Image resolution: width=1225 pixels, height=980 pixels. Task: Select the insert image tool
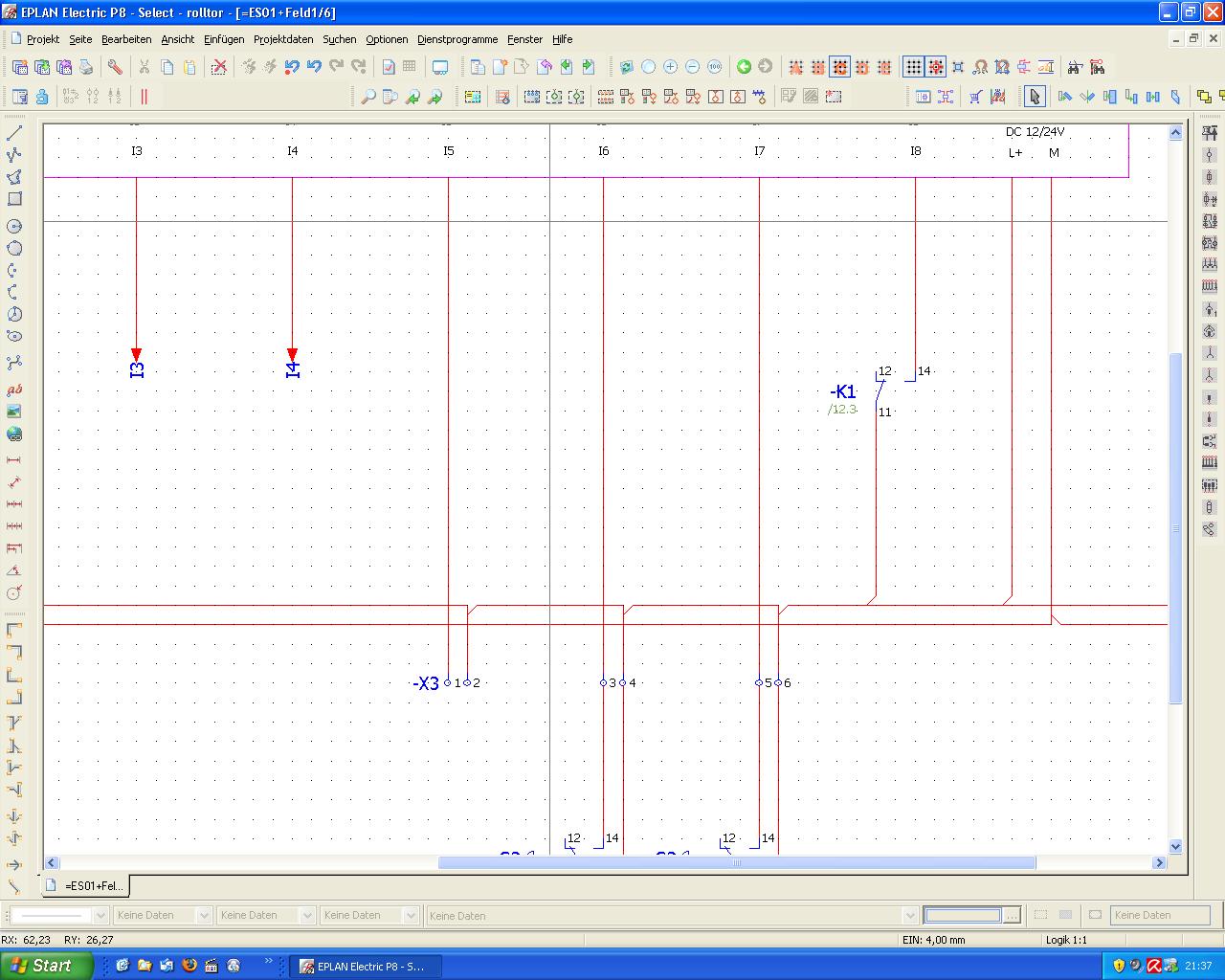14,412
